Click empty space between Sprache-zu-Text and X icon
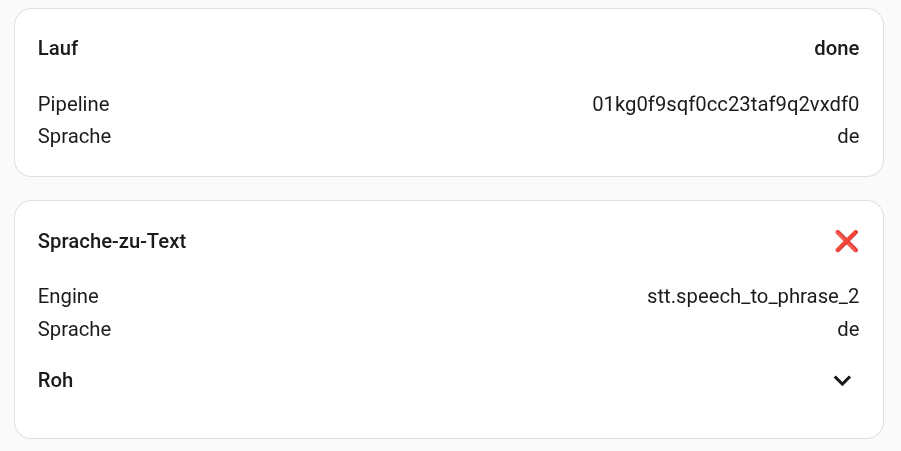The width and height of the screenshot is (901, 451). [x=500, y=241]
